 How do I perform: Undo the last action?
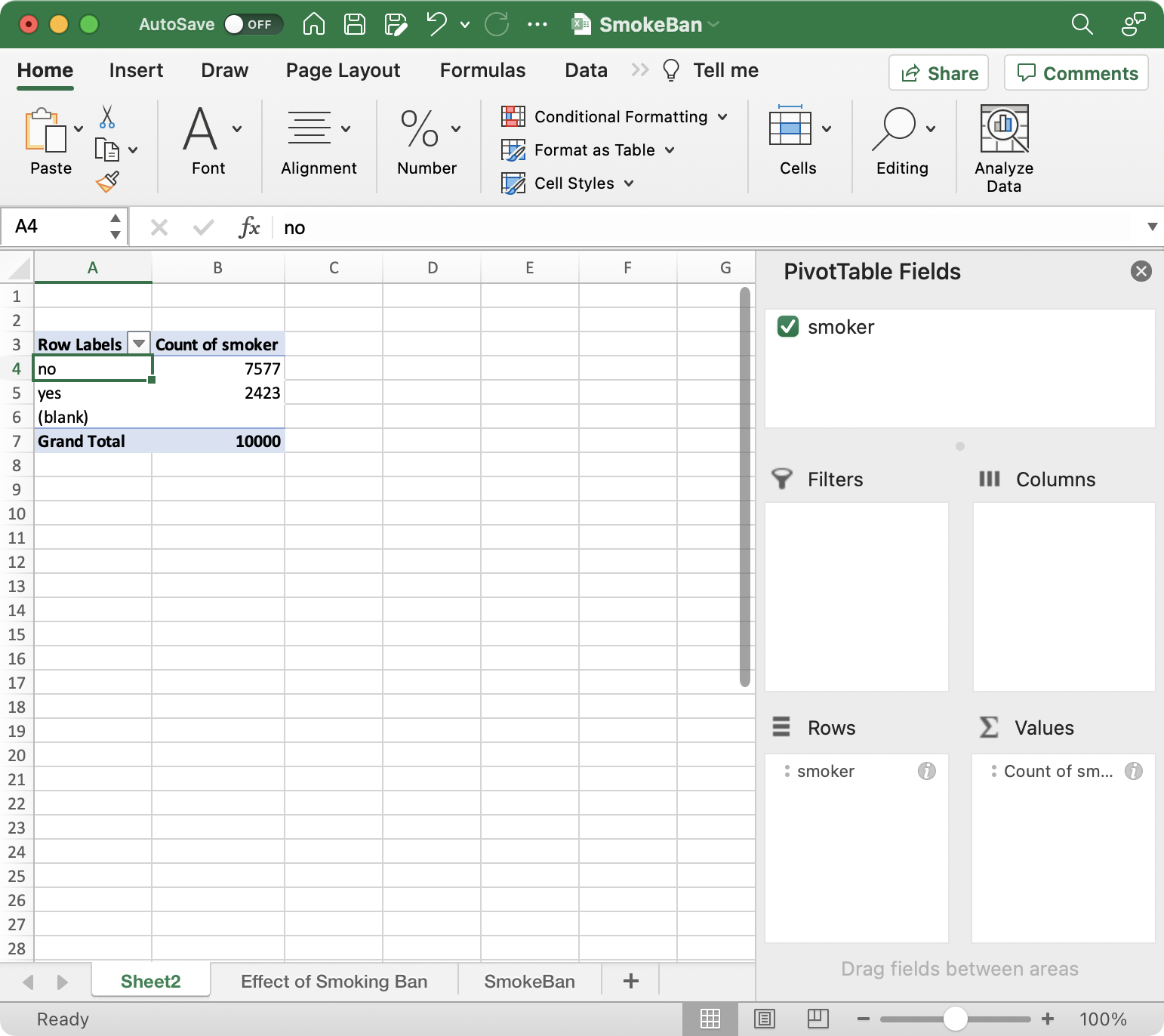436,24
